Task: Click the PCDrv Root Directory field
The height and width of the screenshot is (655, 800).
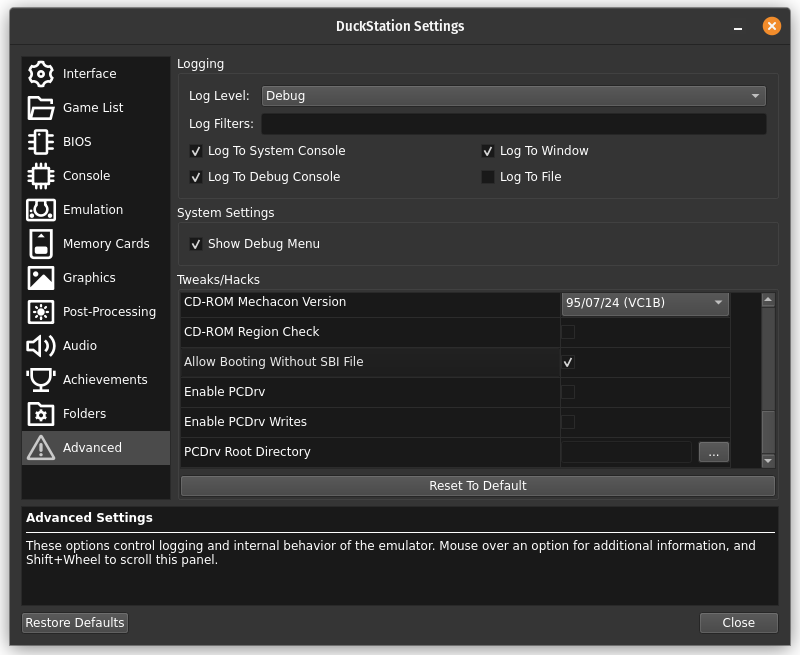Action: coord(627,452)
